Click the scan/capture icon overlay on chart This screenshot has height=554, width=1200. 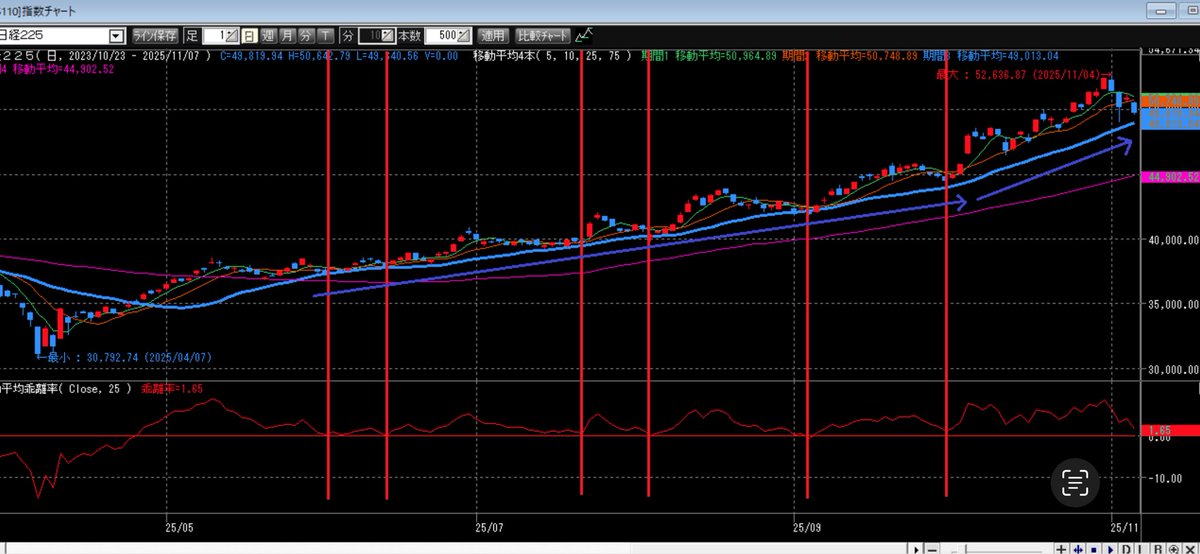[x=1075, y=483]
